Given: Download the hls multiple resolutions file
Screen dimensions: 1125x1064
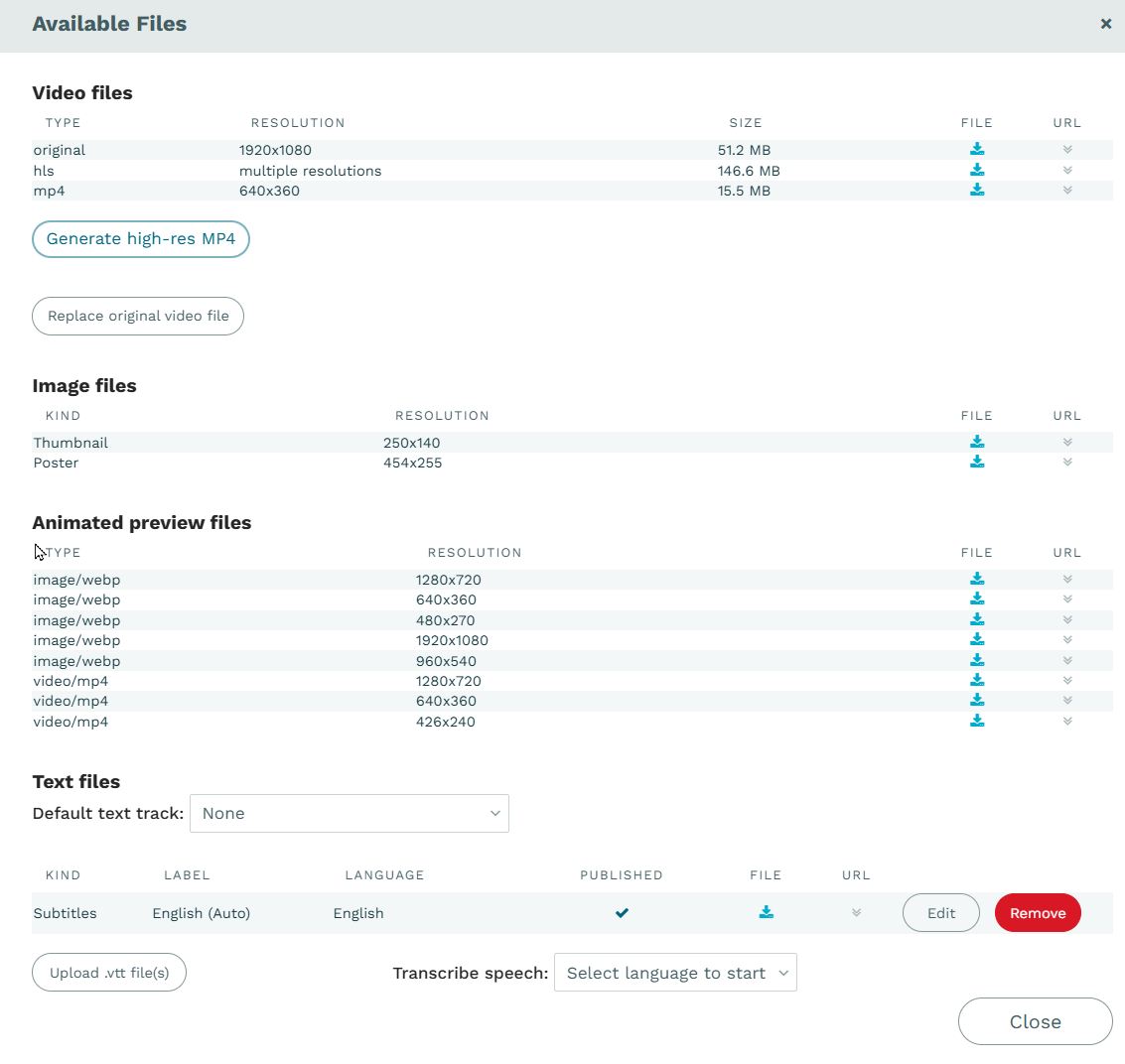Looking at the screenshot, I should (x=976, y=170).
